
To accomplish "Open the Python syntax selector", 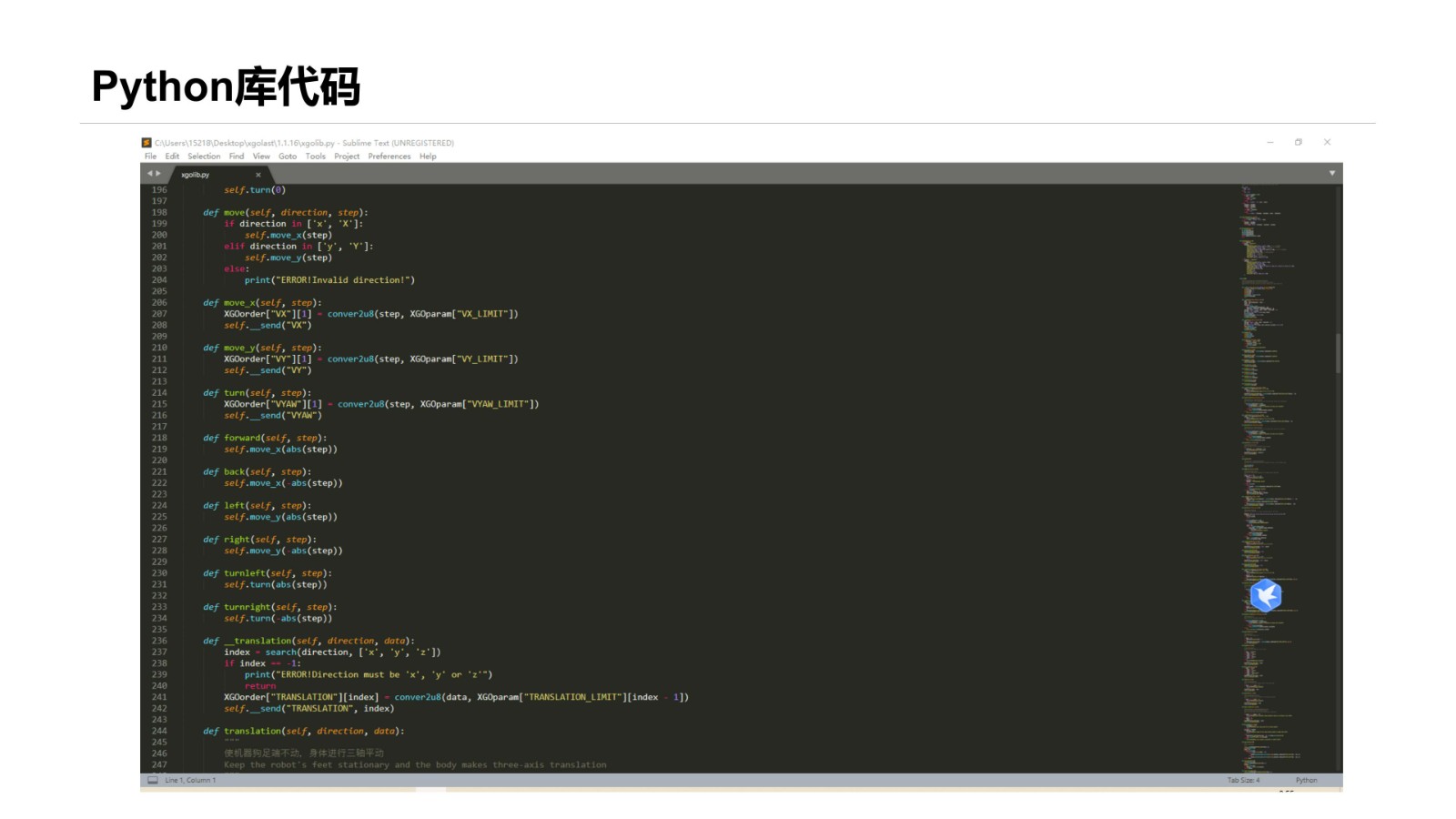I will point(1307,780).
